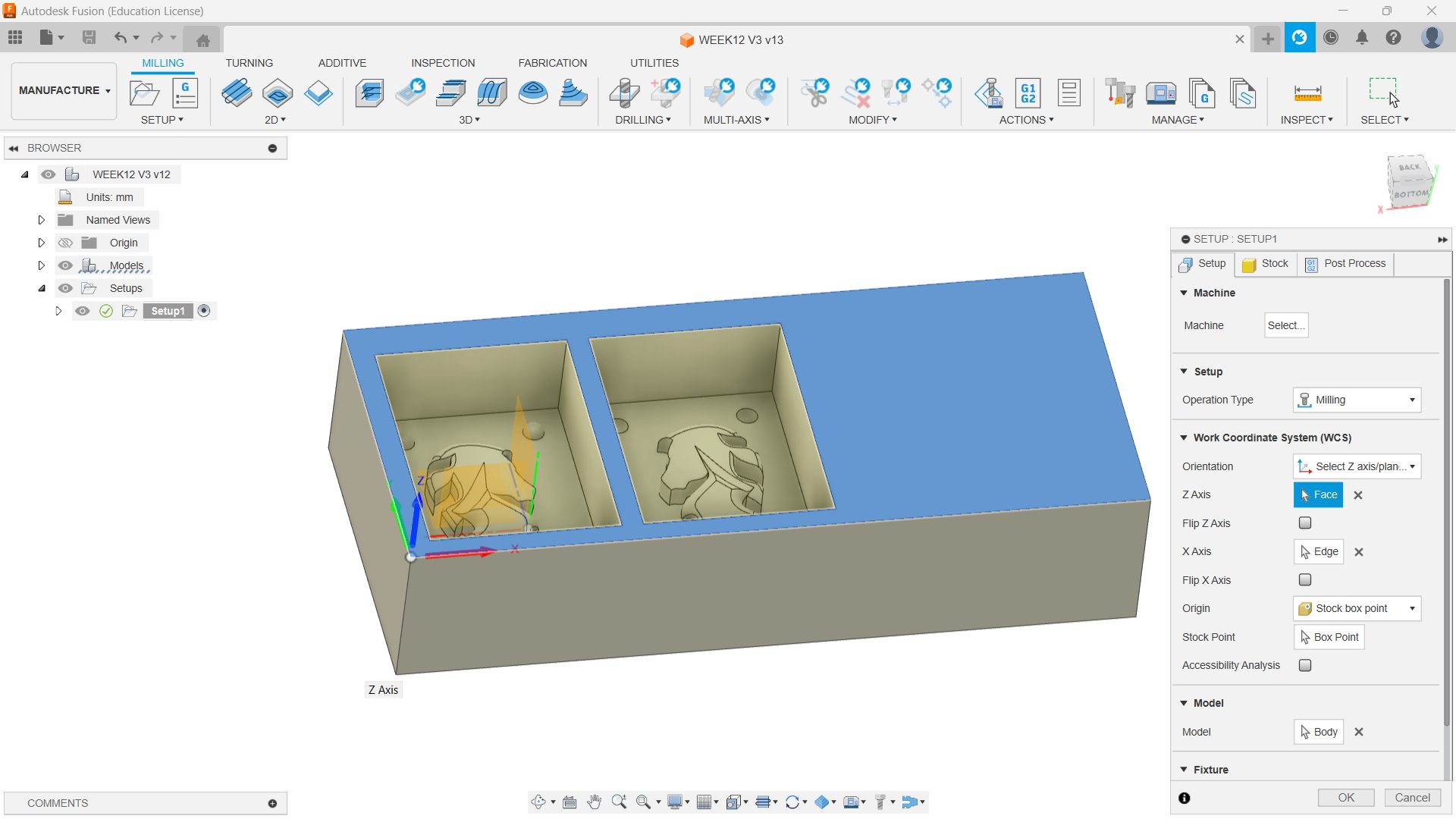The width and height of the screenshot is (1456, 819).
Task: Check the Accessibility Analysis box
Action: pos(1304,665)
